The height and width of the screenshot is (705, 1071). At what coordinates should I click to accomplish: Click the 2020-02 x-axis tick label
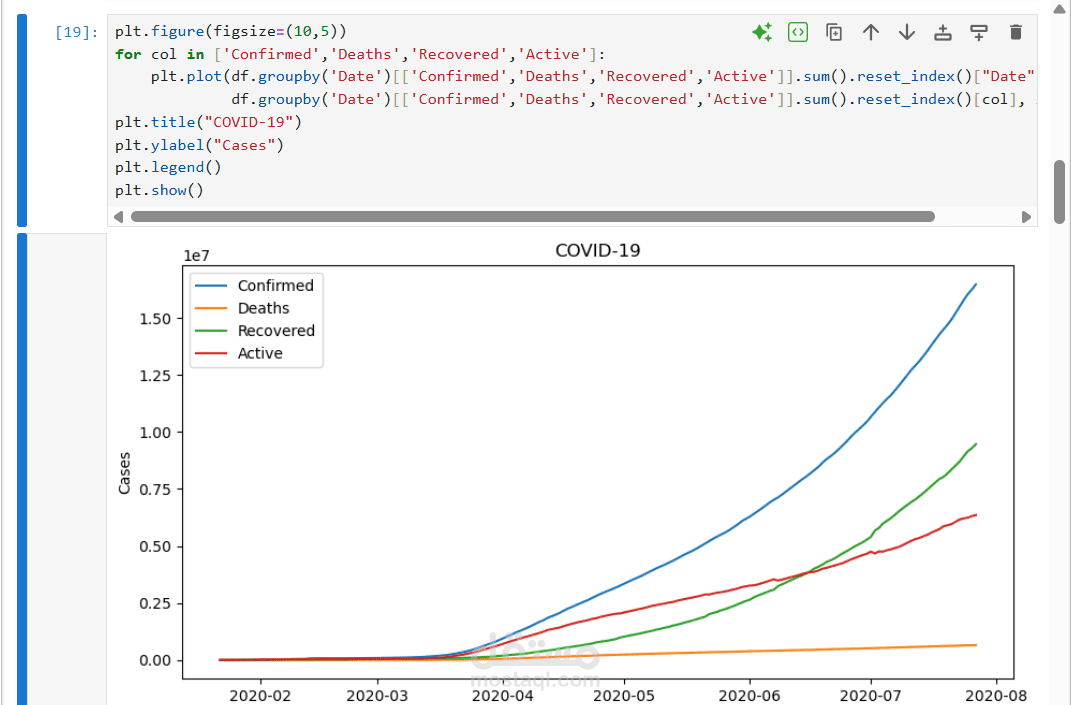(260, 696)
